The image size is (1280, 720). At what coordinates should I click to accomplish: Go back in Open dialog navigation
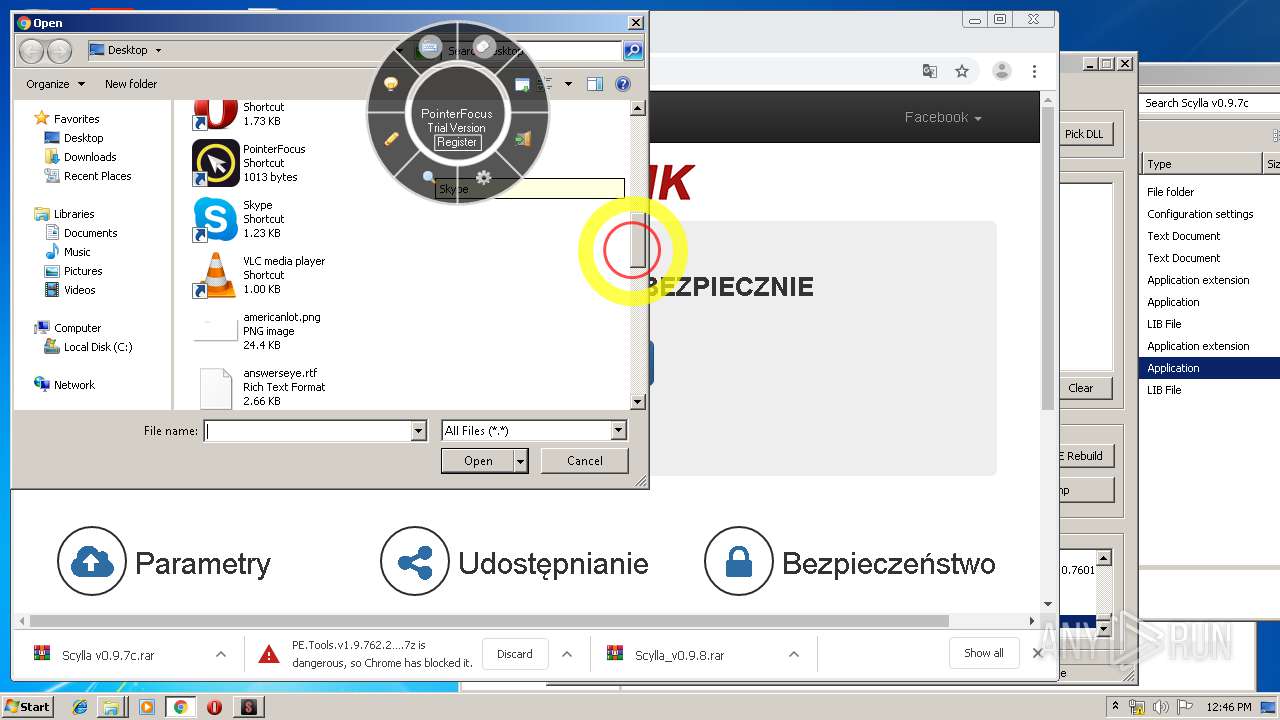[x=31, y=50]
